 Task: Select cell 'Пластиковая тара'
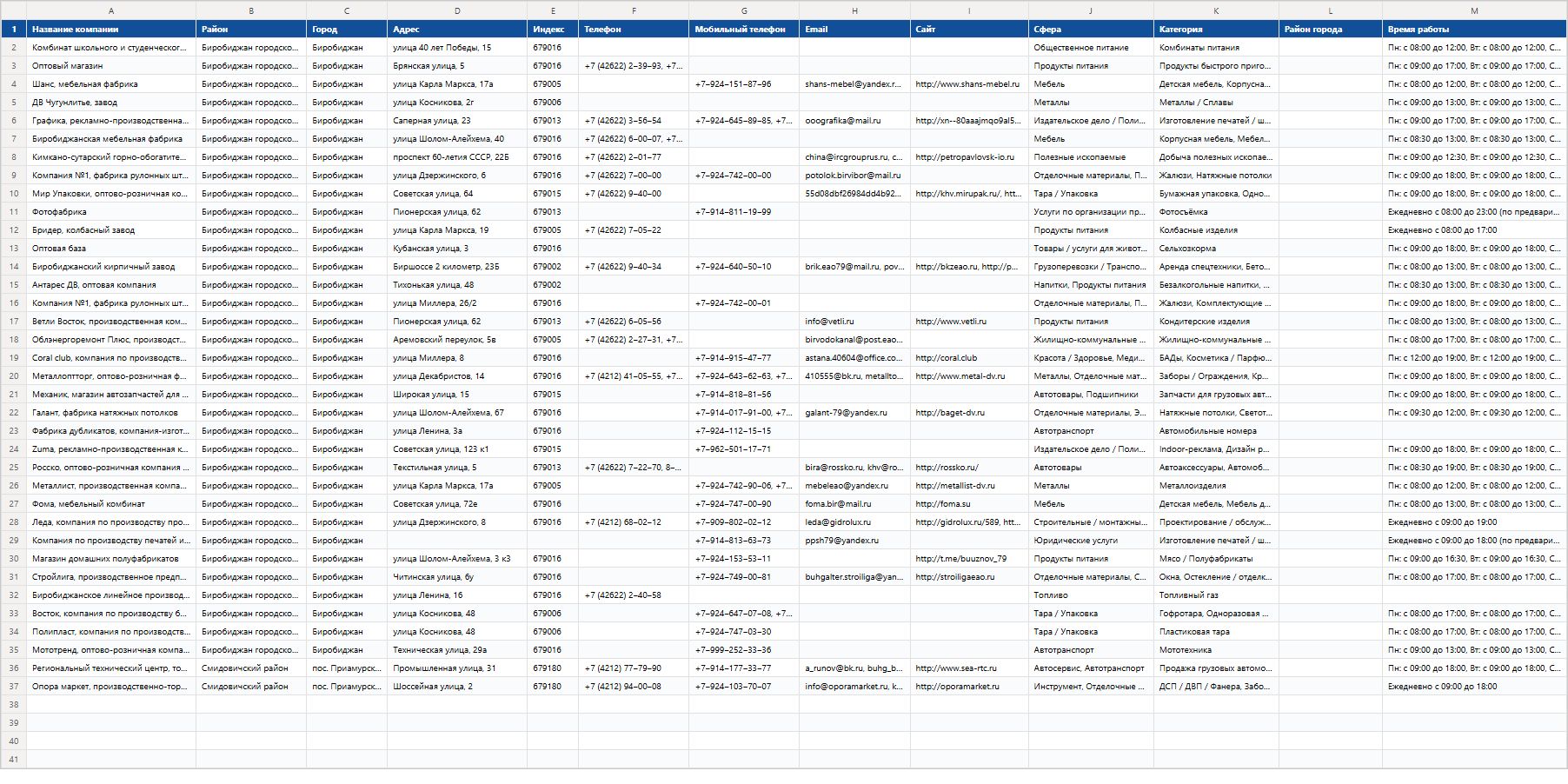point(1216,632)
